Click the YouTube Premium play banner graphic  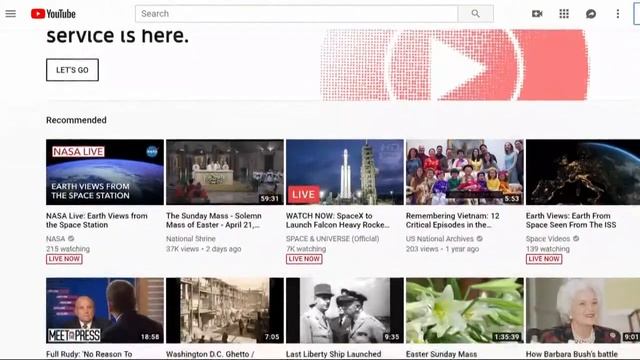coord(454,64)
